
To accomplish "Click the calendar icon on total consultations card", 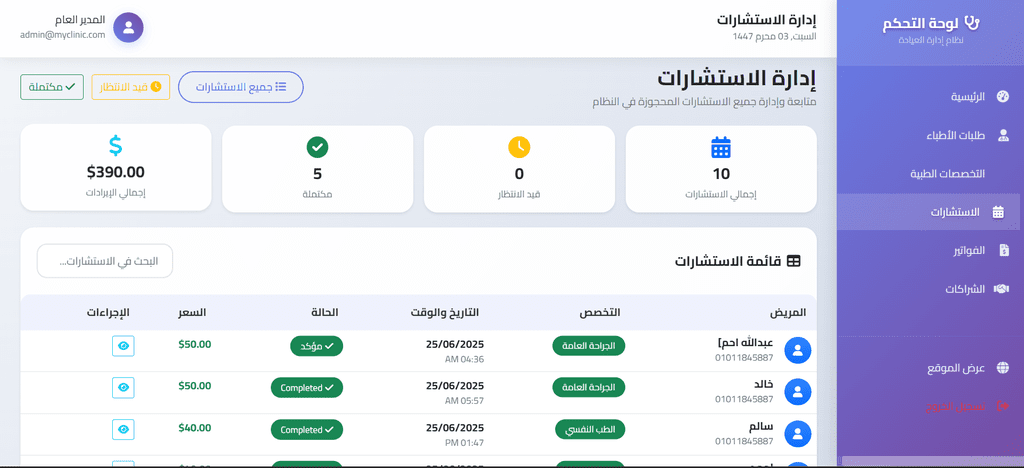I will point(721,147).
